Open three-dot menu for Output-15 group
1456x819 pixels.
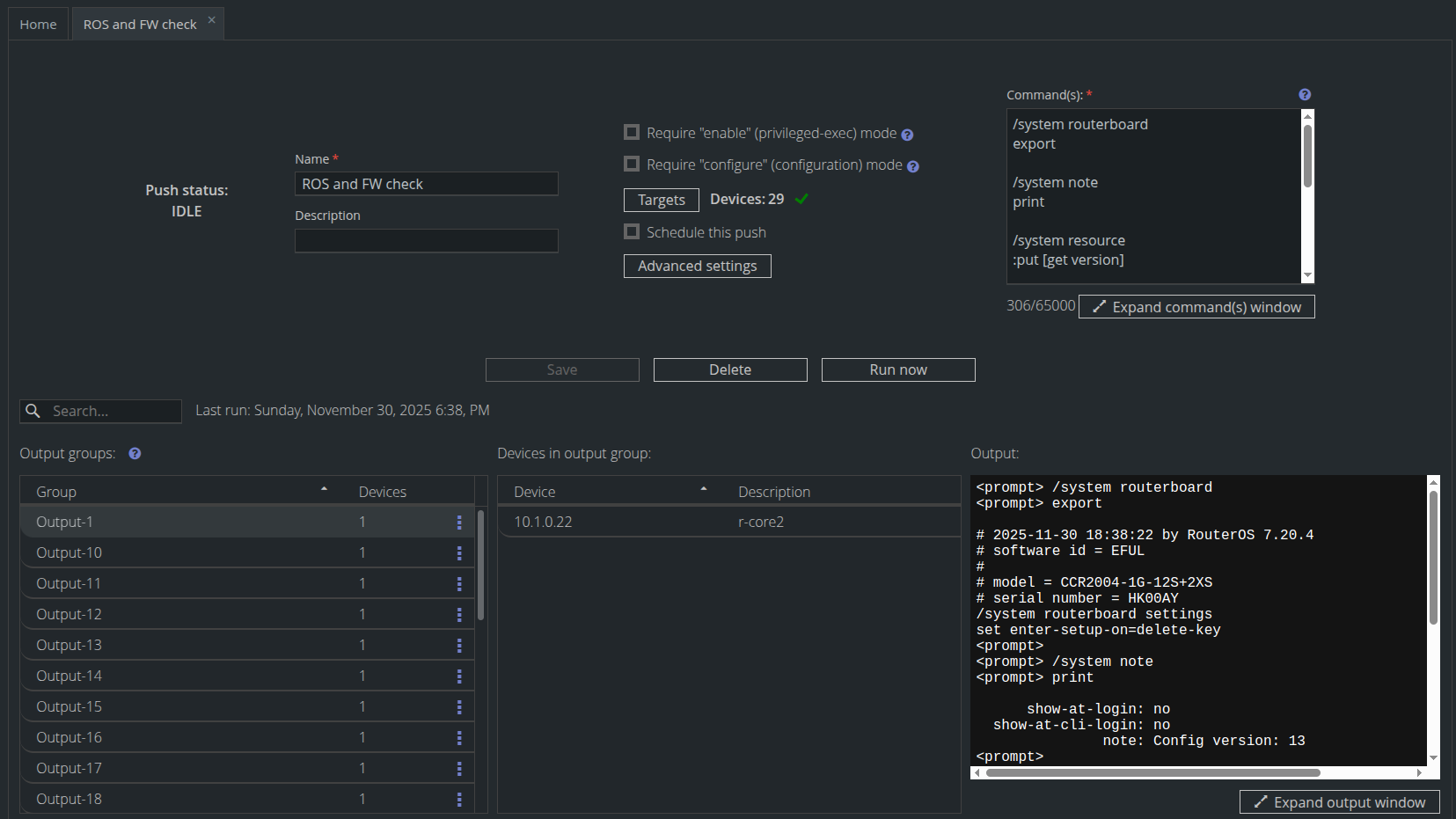(459, 707)
